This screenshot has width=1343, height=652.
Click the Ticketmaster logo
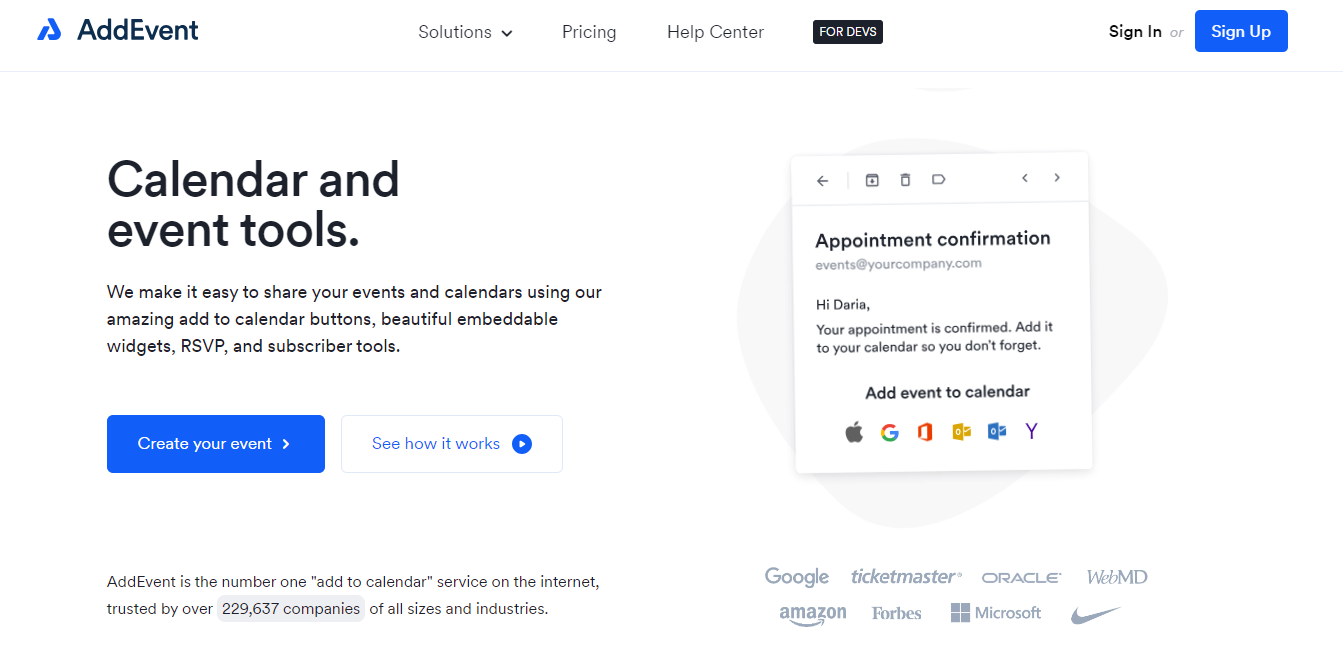[x=906, y=576]
